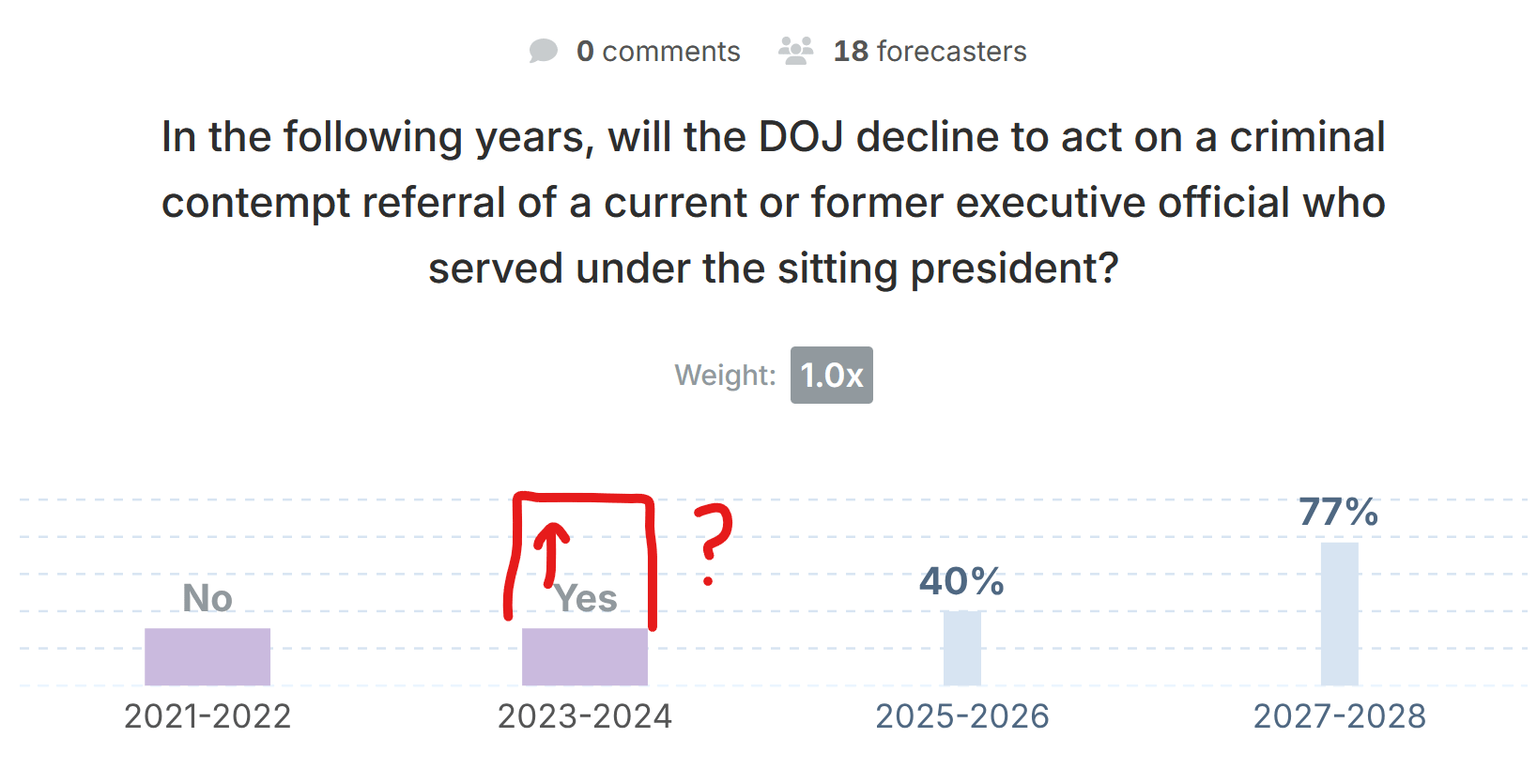
Task: Click the light blue 2025-2026 forecast bar
Action: 961,648
